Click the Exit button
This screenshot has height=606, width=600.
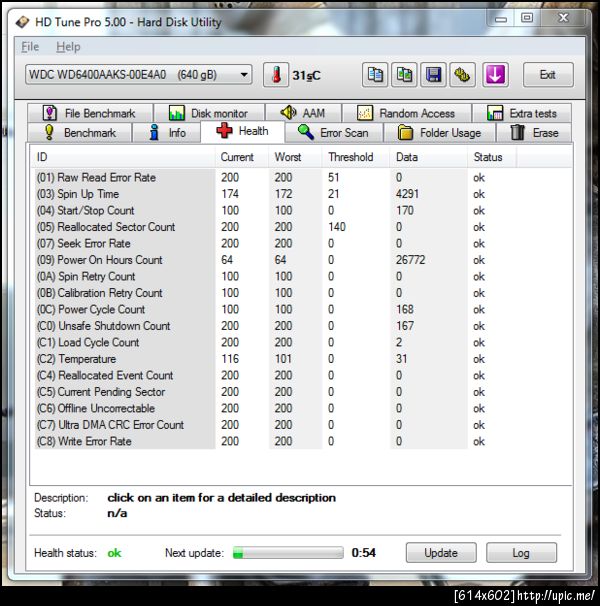(548, 75)
